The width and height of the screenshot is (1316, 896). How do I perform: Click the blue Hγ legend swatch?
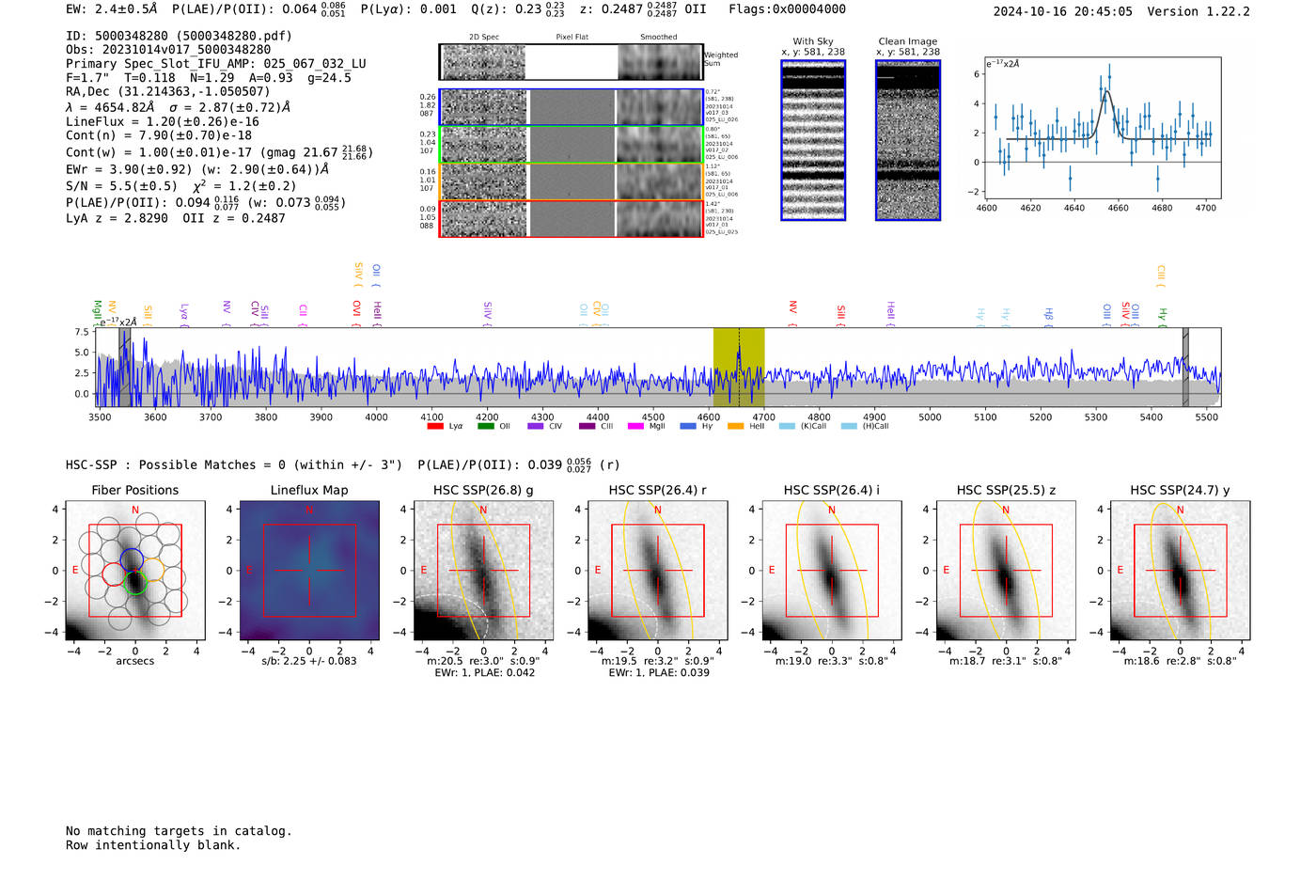pos(687,427)
